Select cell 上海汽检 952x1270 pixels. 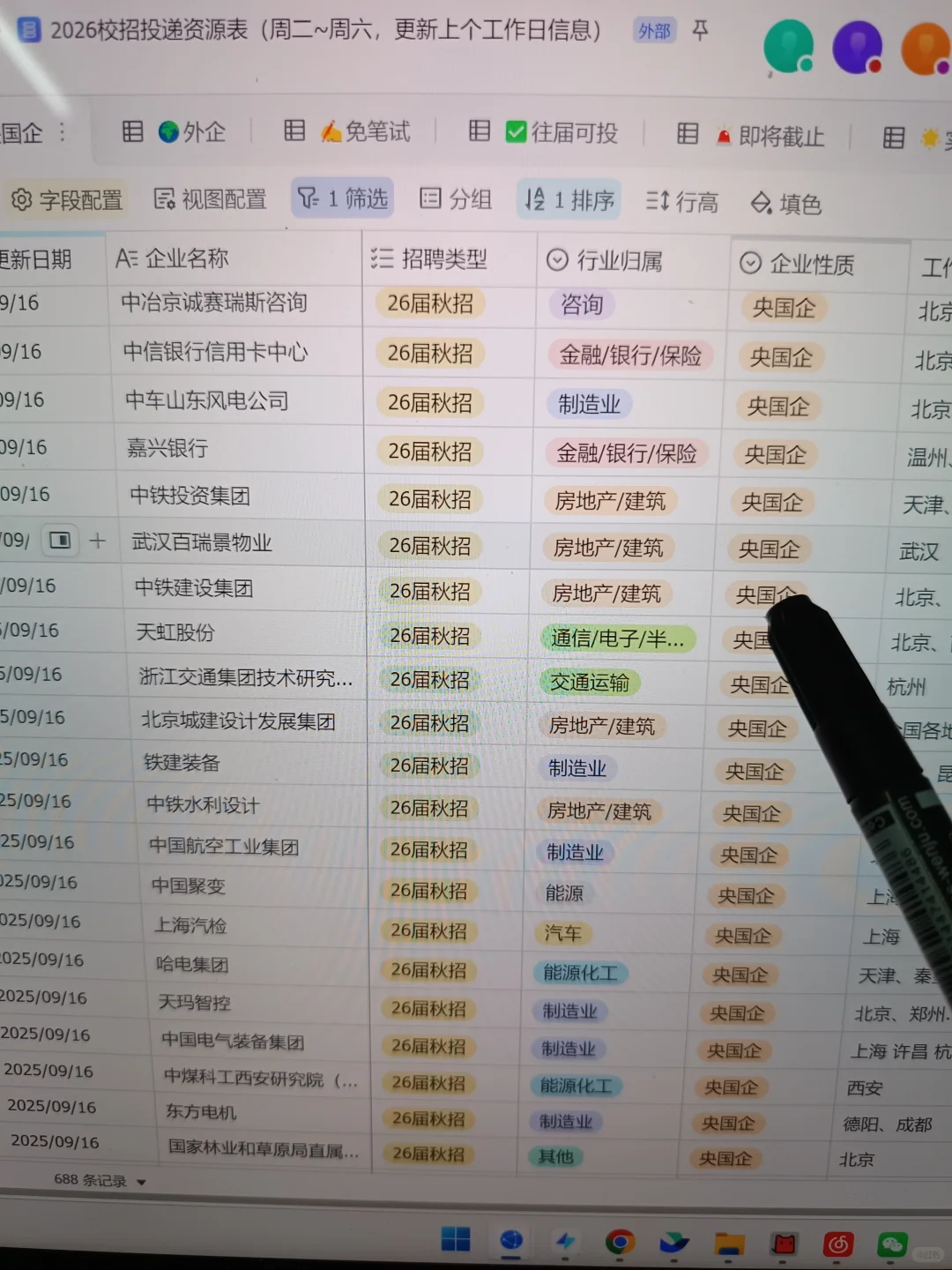191,925
